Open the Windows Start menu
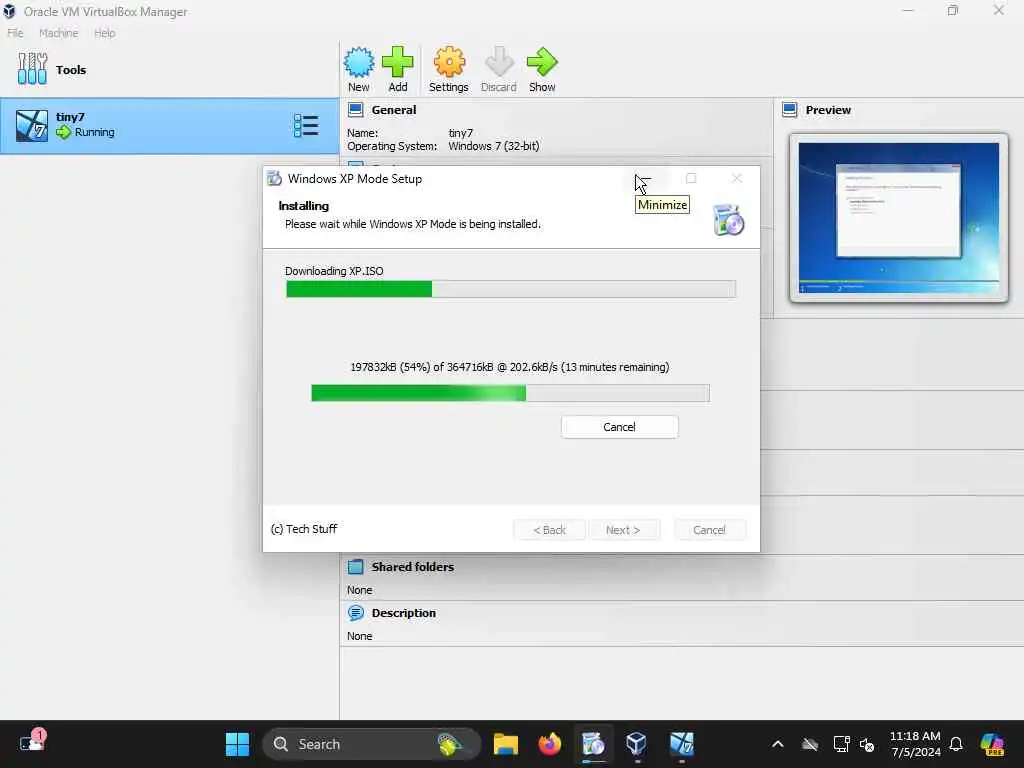This screenshot has width=1024, height=768. pyautogui.click(x=237, y=744)
